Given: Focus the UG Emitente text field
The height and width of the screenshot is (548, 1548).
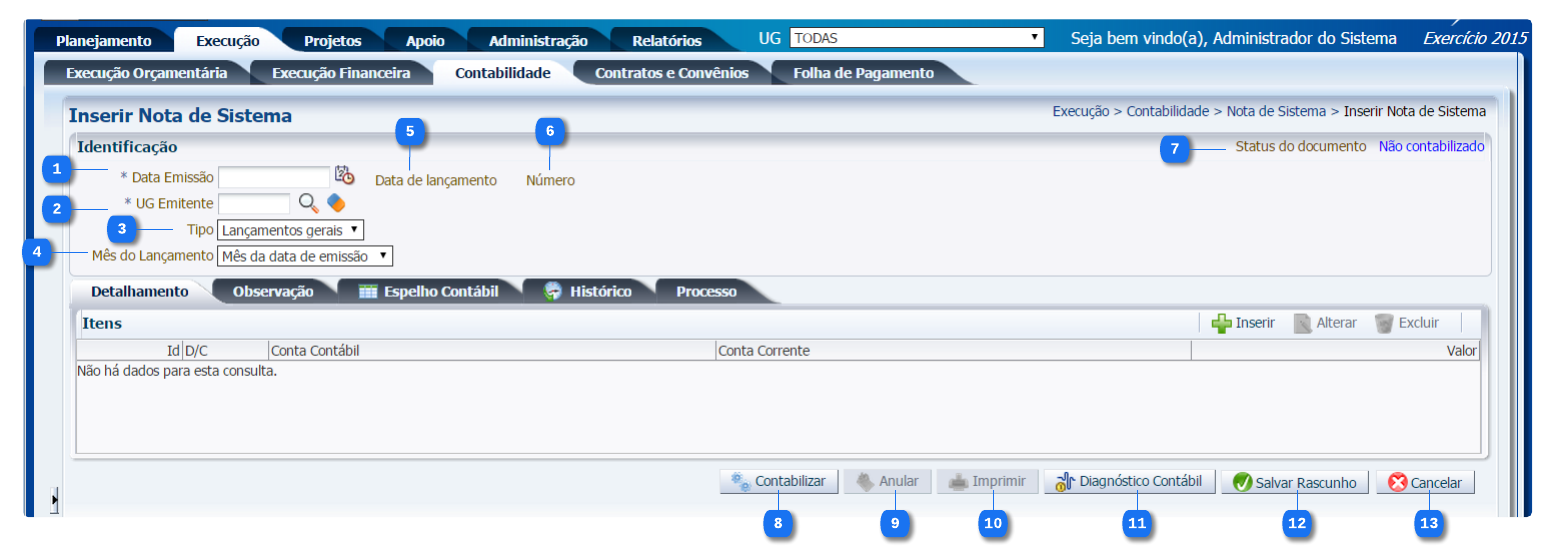Looking at the screenshot, I should click(253, 203).
